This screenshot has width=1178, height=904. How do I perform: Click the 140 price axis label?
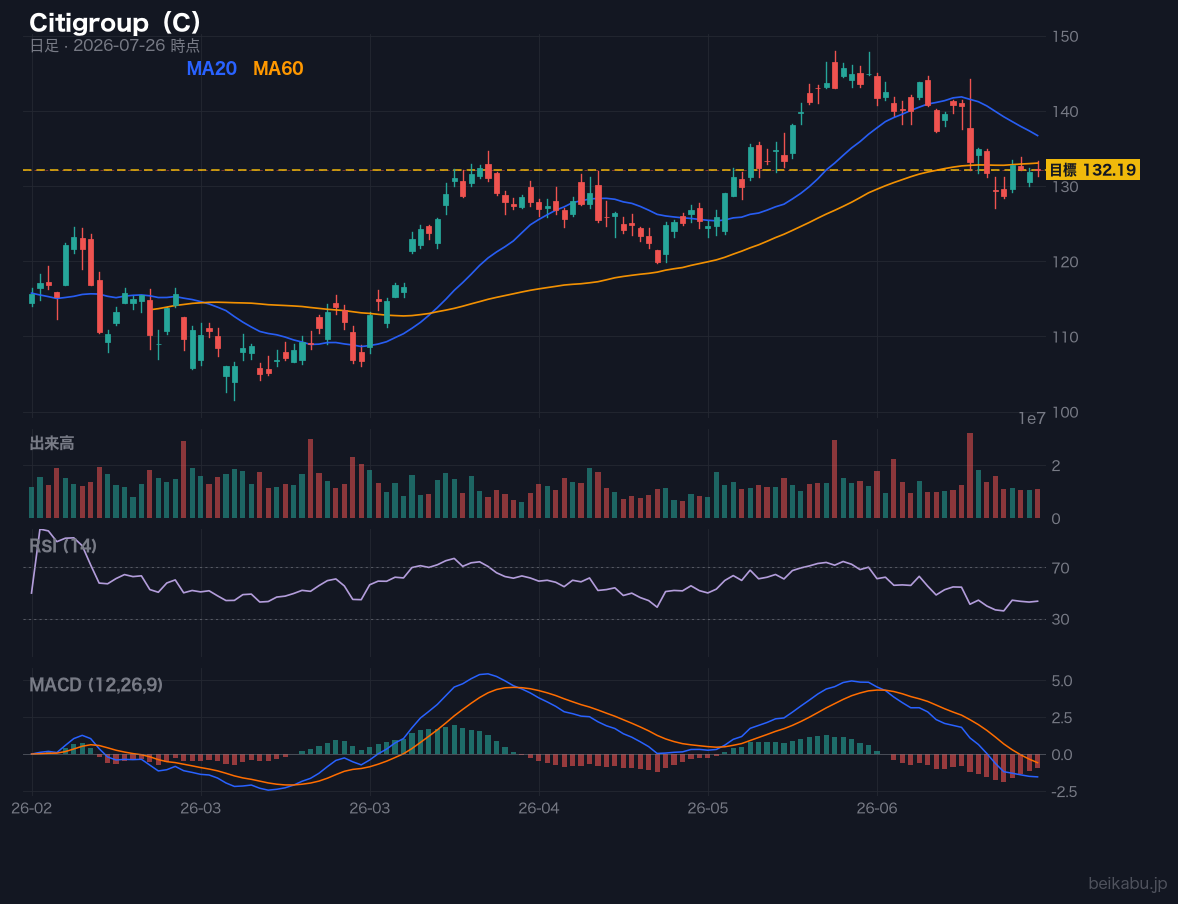[x=1065, y=111]
